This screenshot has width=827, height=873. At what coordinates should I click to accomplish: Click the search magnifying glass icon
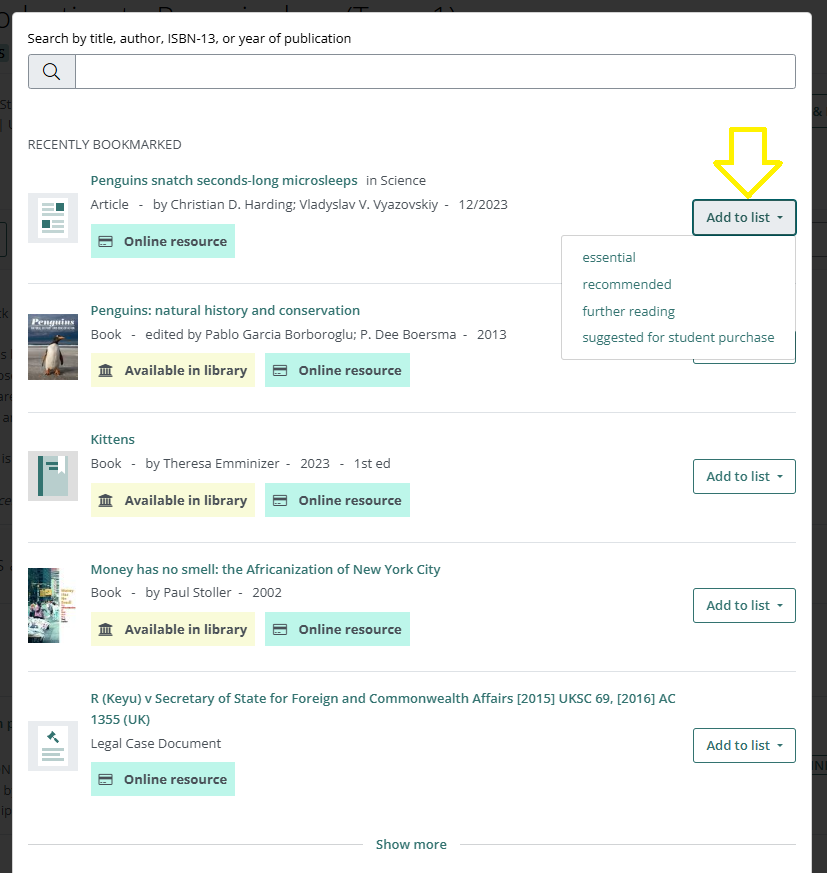tap(51, 71)
